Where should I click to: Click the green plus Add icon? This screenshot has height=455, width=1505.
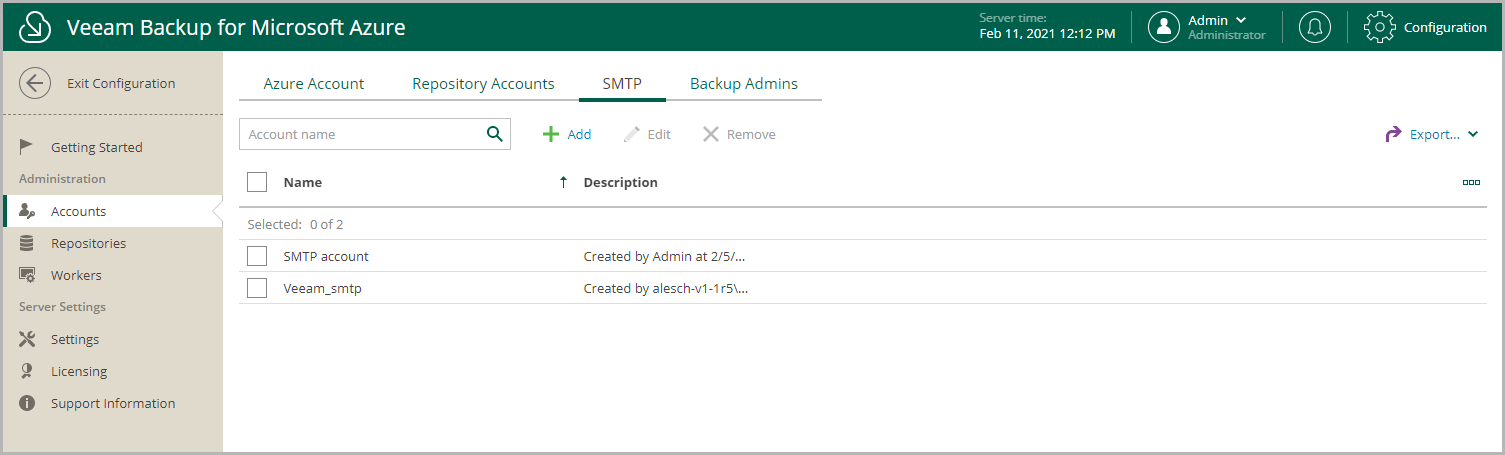click(551, 134)
